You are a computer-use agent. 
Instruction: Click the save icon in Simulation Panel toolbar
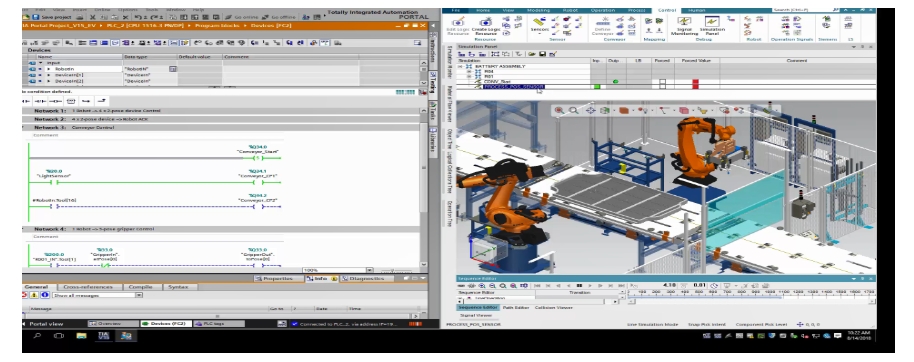(x=543, y=54)
